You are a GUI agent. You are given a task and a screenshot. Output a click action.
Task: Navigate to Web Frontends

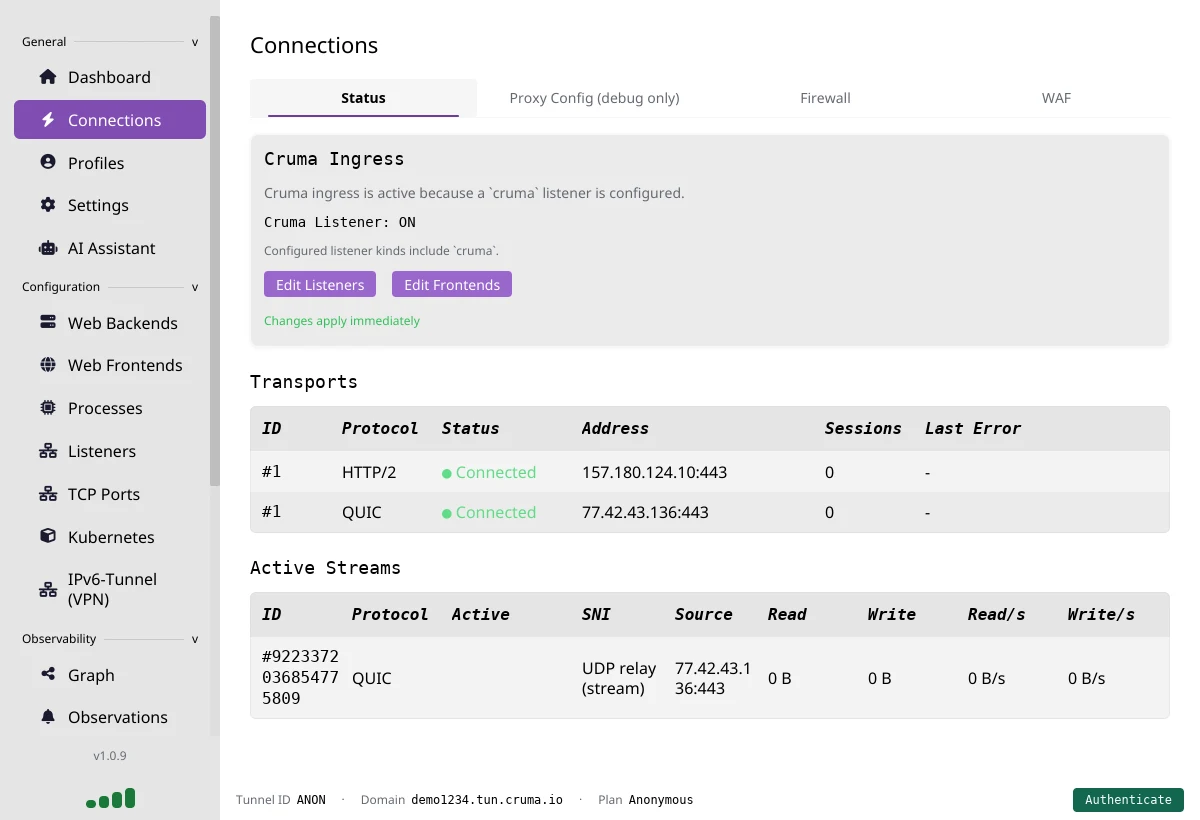coord(110,365)
